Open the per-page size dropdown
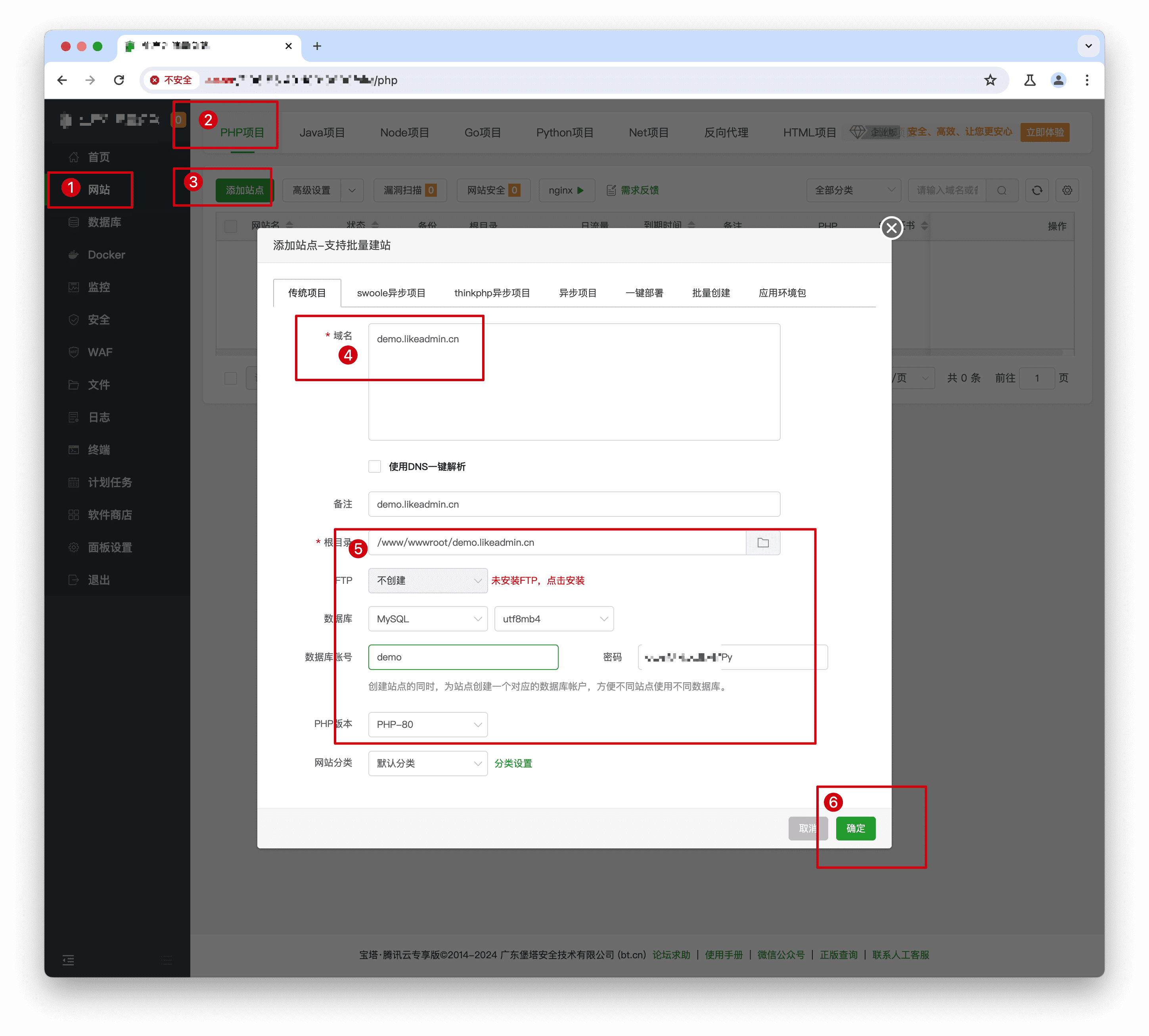This screenshot has height=1036, width=1149. tap(913, 378)
